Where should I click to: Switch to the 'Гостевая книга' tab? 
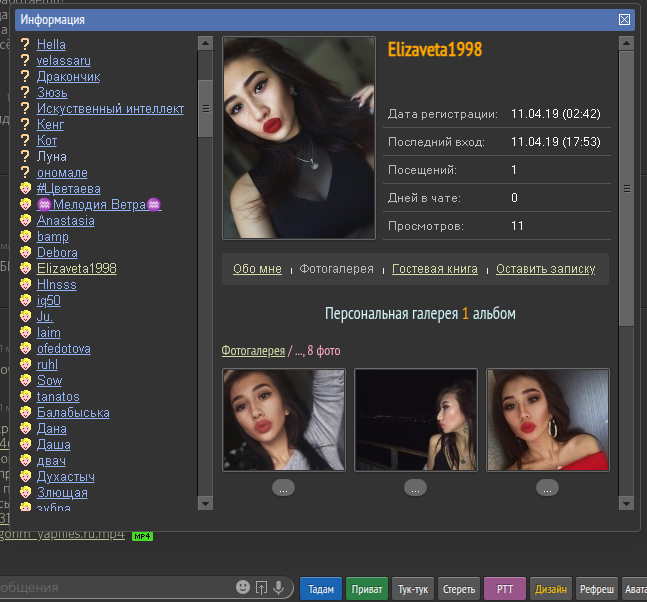pyautogui.click(x=435, y=269)
